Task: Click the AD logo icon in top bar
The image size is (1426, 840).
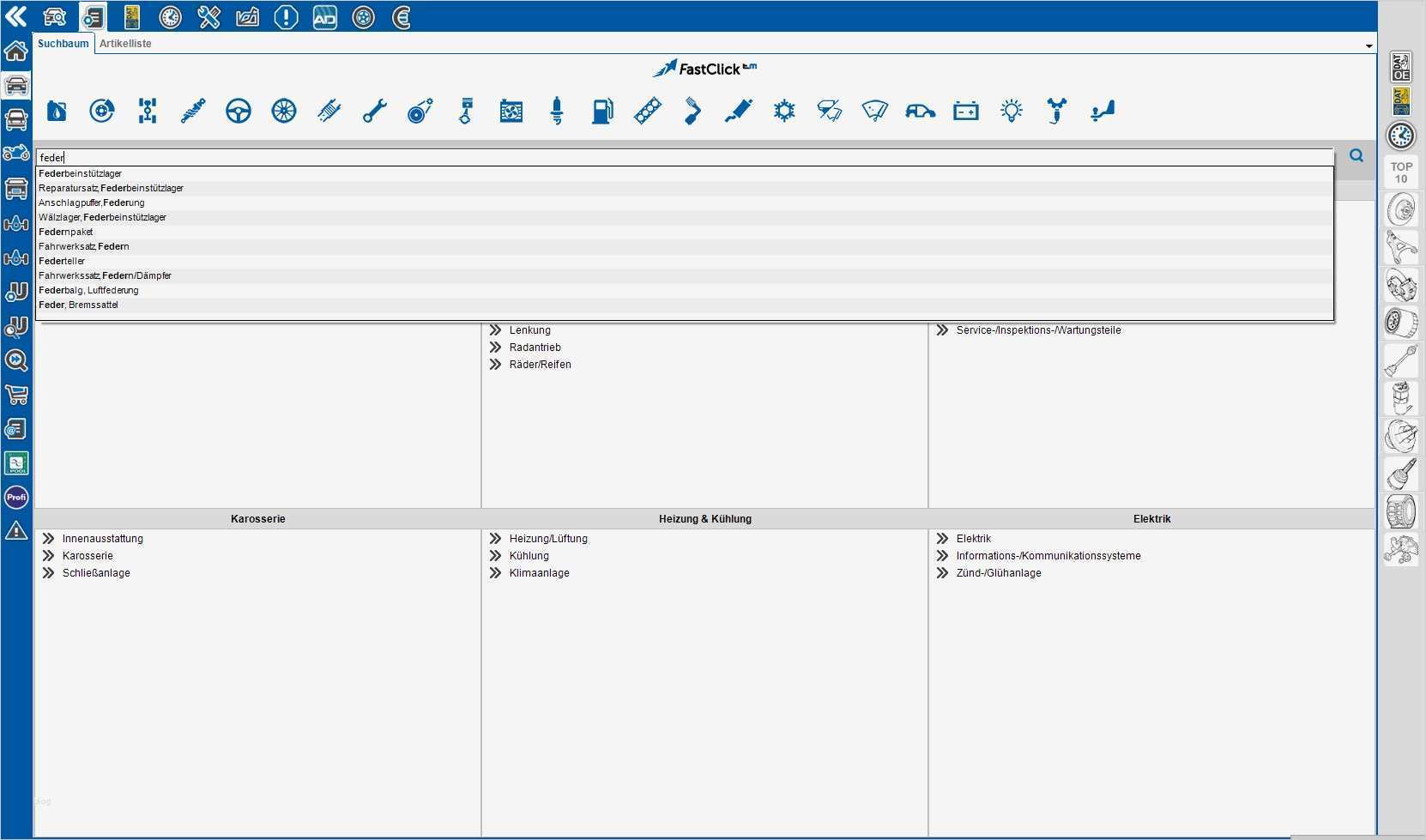Action: point(325,17)
